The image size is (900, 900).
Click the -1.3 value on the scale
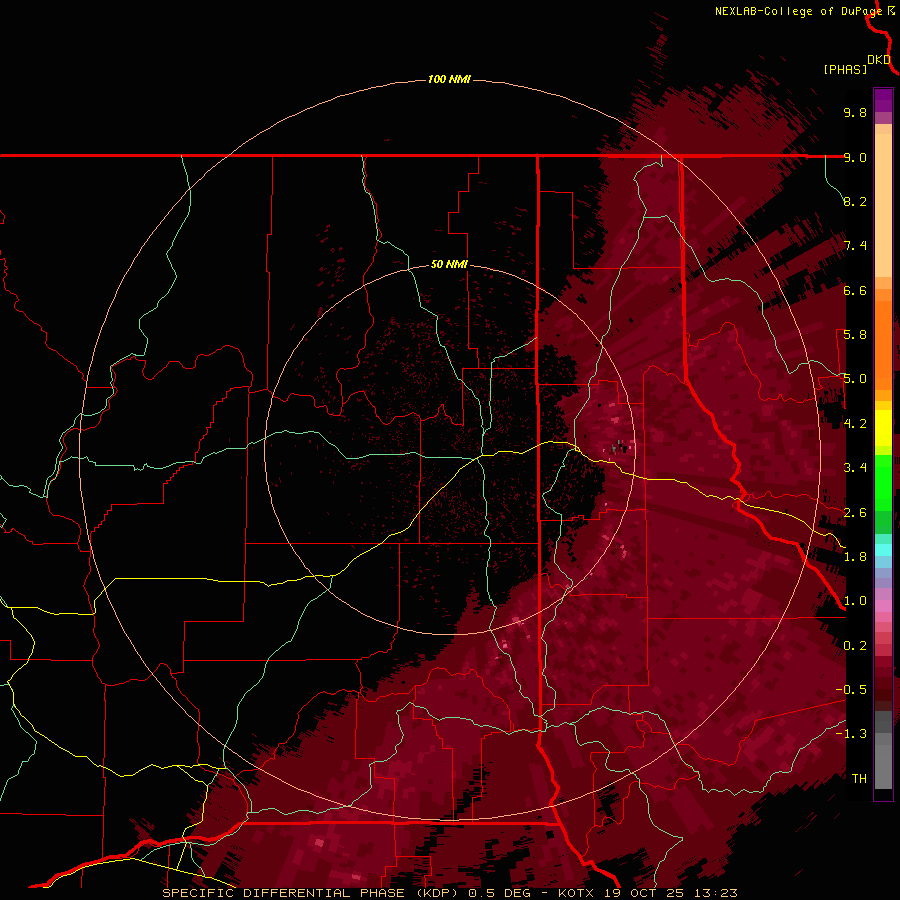tap(851, 734)
